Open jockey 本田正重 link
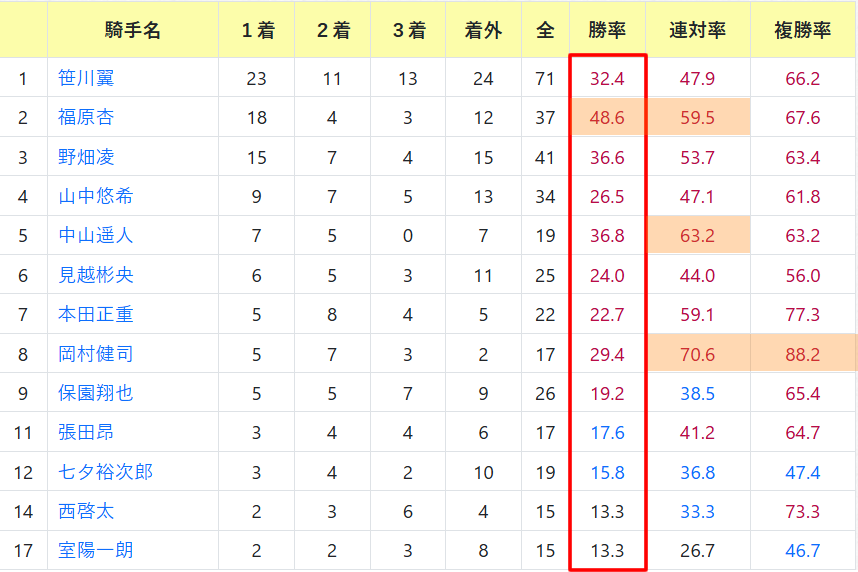This screenshot has width=858, height=572. (96, 314)
